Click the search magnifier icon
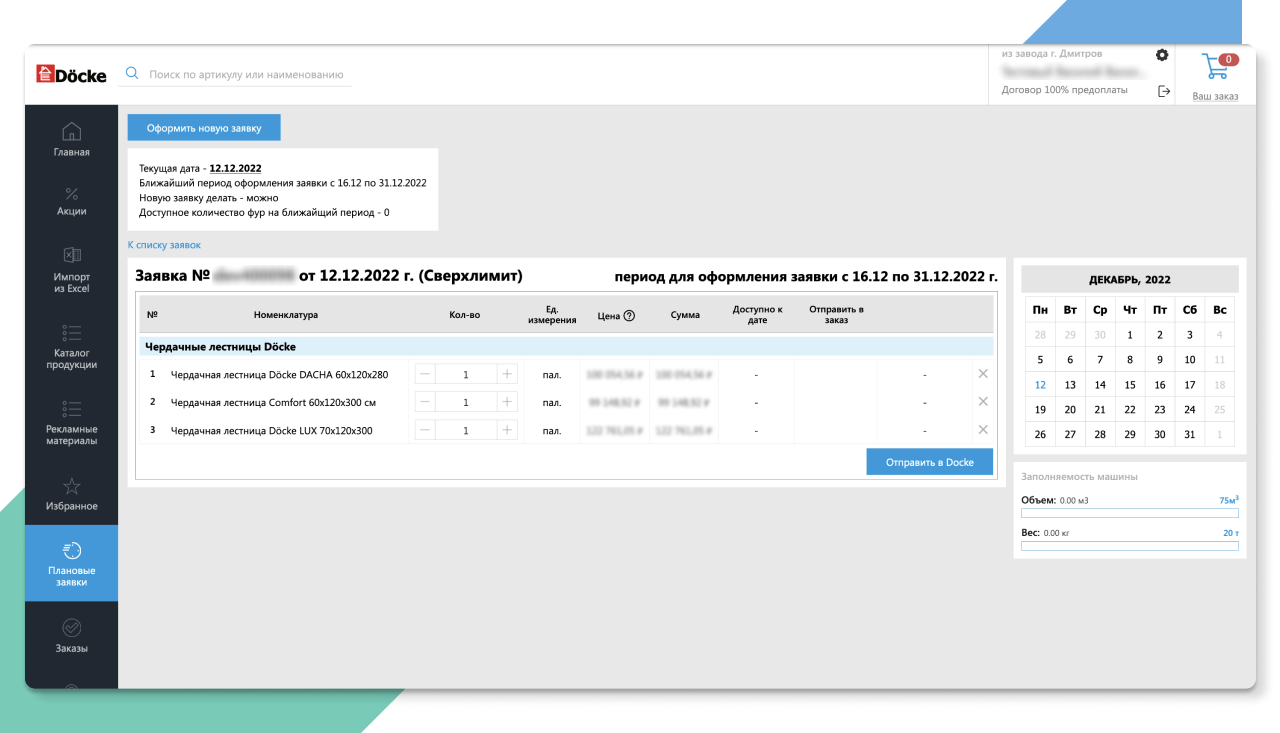This screenshot has height=733, width=1280. pos(131,74)
